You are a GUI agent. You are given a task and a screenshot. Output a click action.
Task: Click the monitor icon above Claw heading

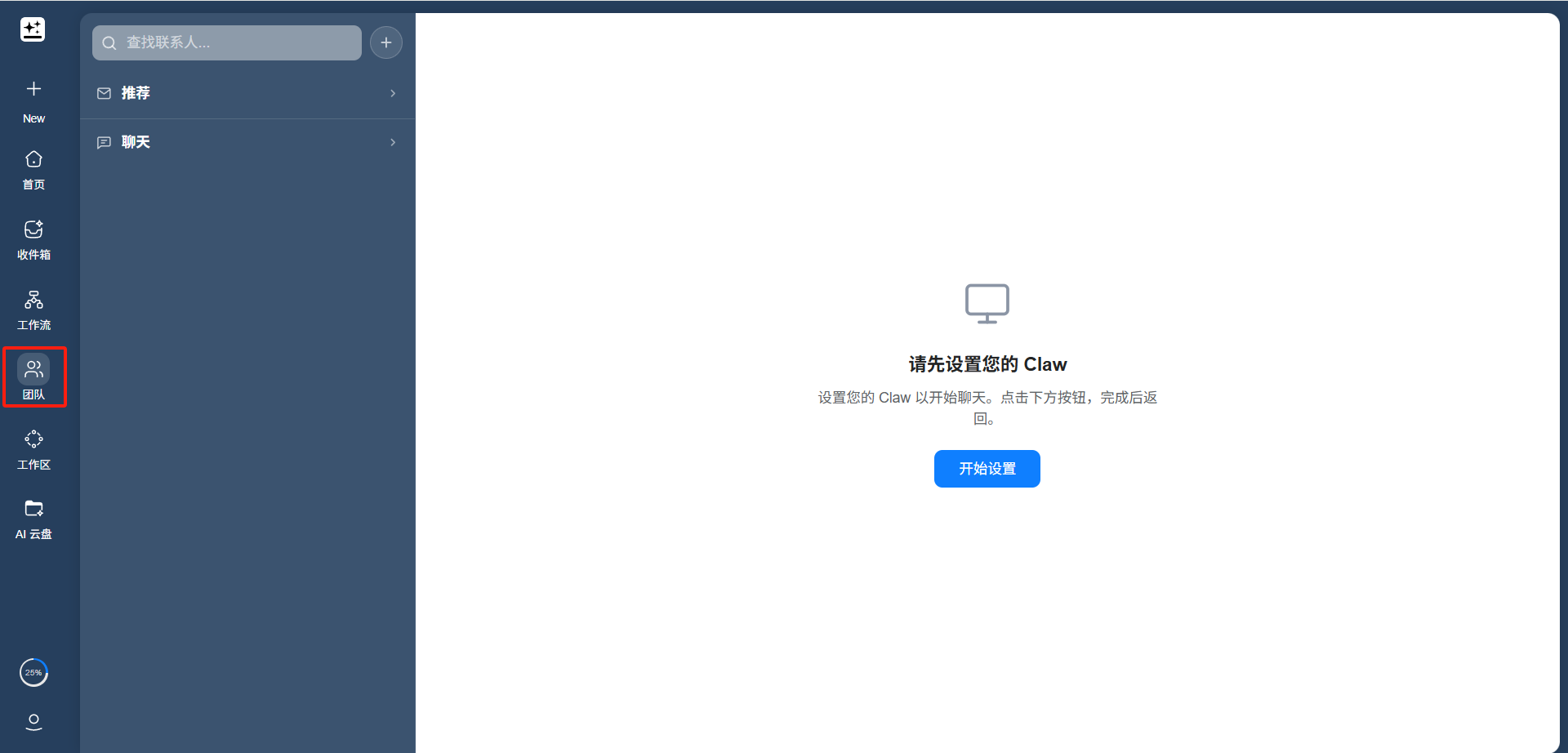click(987, 304)
